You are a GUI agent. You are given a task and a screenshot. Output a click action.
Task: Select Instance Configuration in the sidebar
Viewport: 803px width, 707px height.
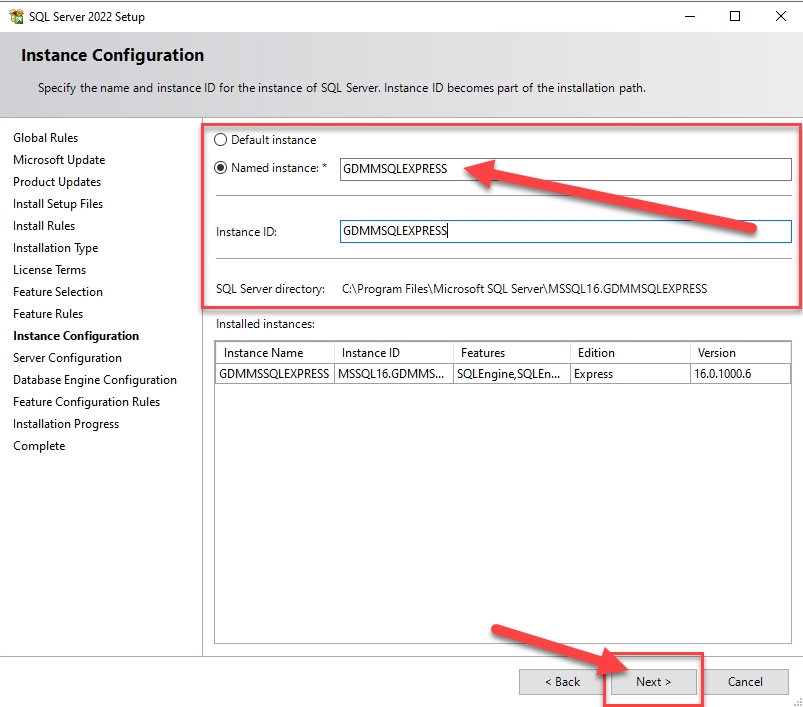(x=76, y=336)
